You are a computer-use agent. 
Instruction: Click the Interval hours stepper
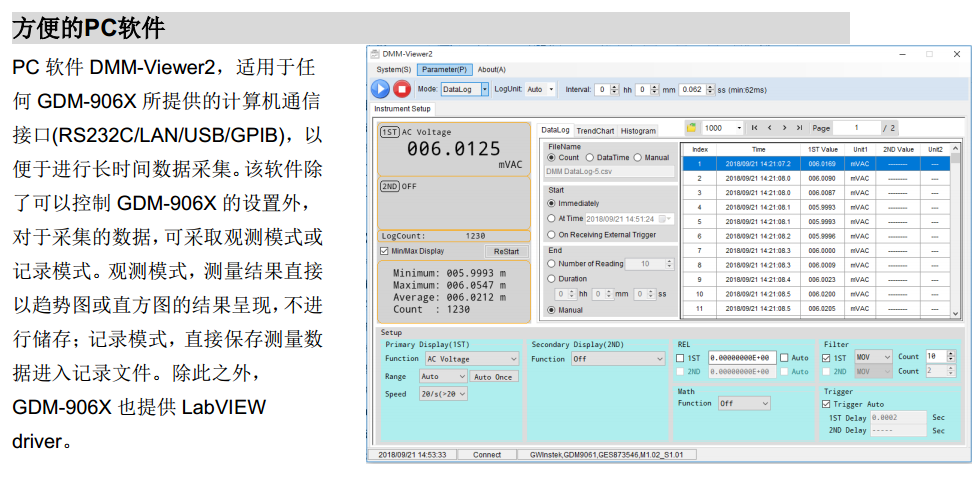pyautogui.click(x=615, y=89)
